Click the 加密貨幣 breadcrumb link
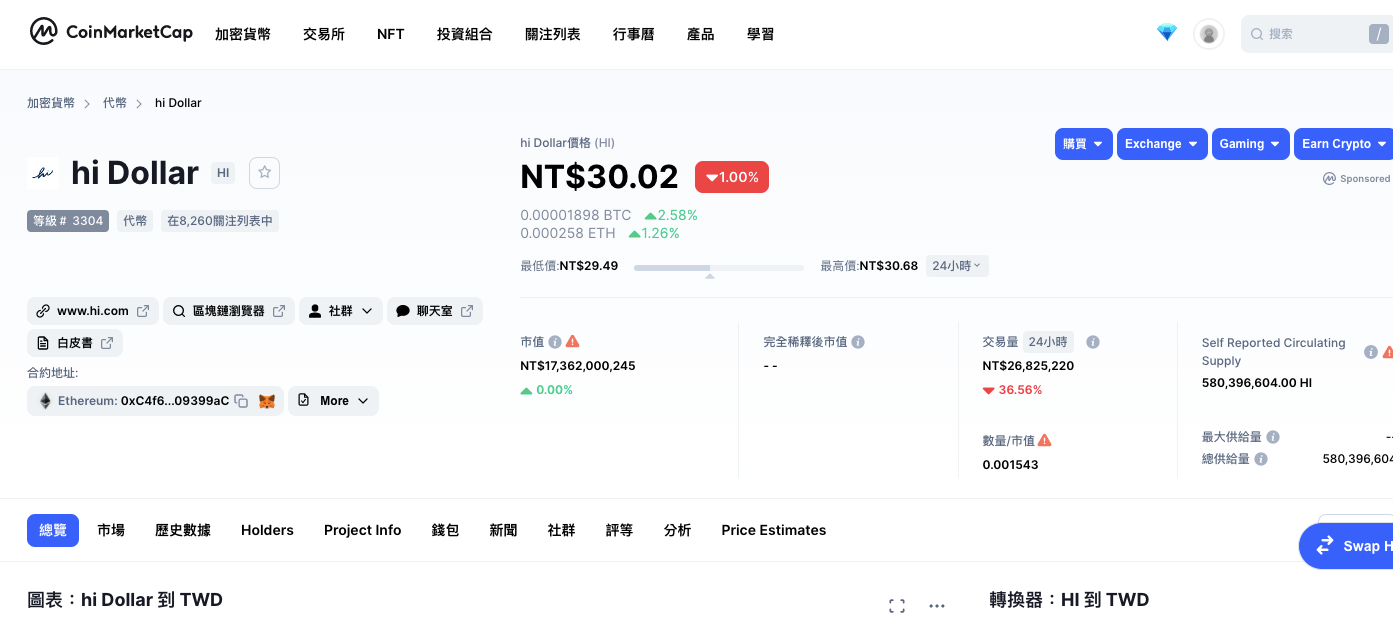 pyautogui.click(x=51, y=103)
